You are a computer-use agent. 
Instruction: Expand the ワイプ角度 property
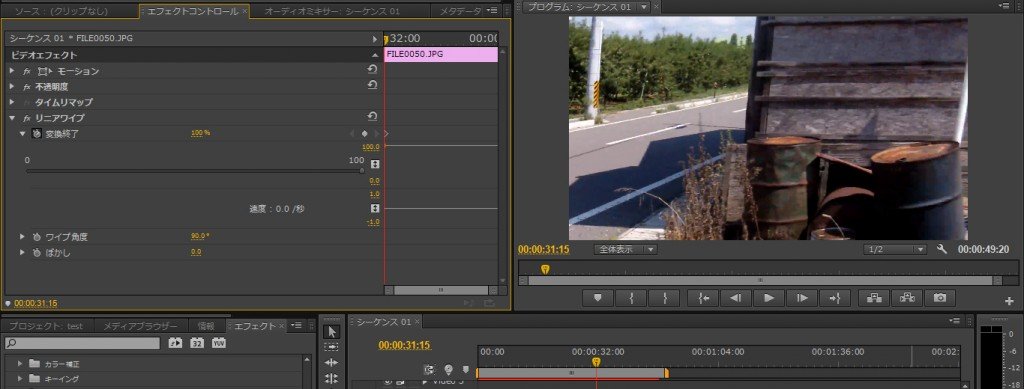[23, 236]
